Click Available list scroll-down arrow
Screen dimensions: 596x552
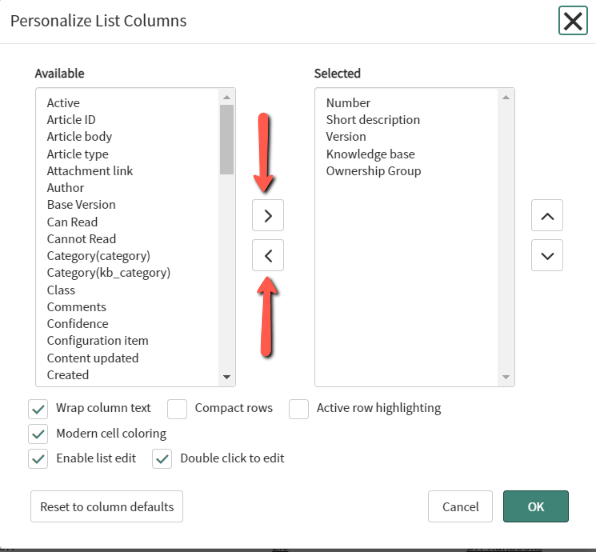click(227, 377)
